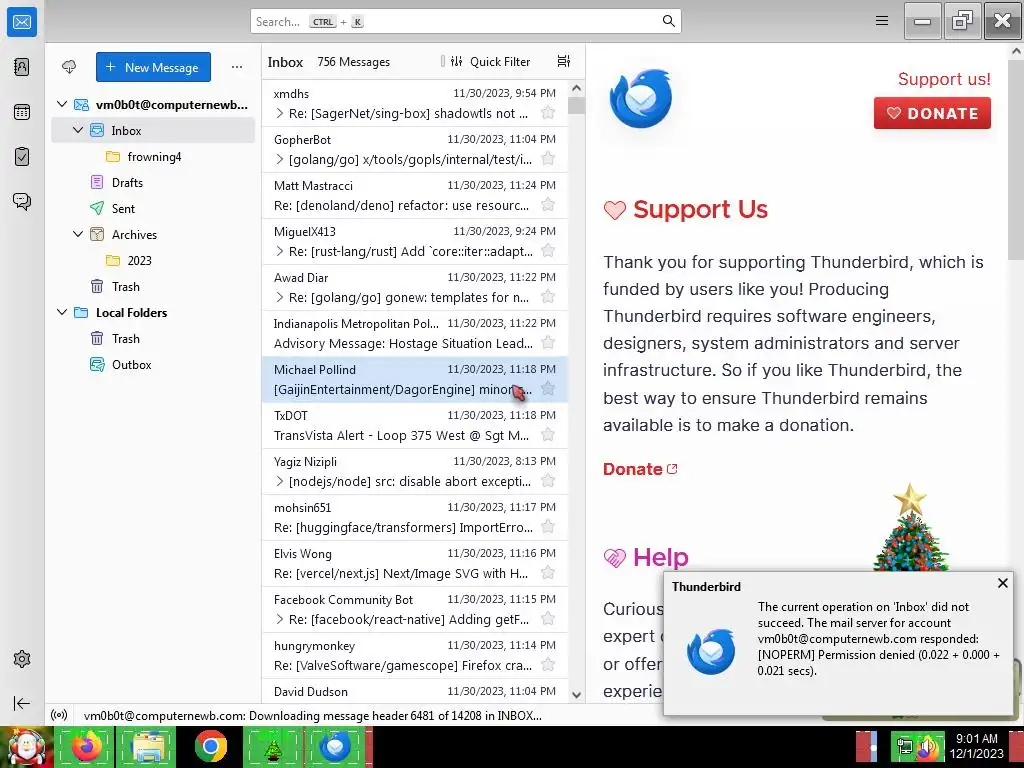This screenshot has height=768, width=1024.
Task: Open the Mail space icon
Action: (22, 22)
